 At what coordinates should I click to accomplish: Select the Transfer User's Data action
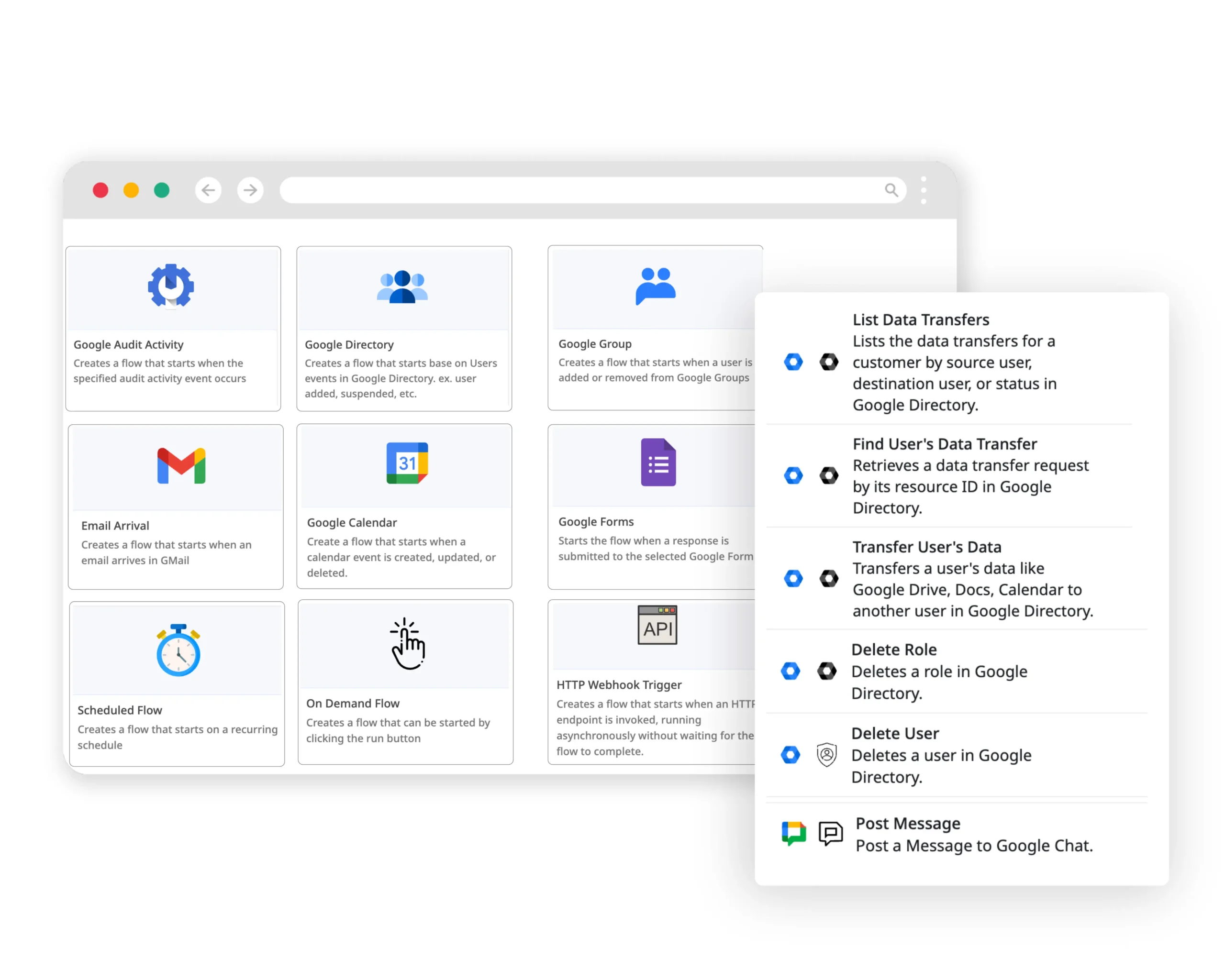pos(927,547)
